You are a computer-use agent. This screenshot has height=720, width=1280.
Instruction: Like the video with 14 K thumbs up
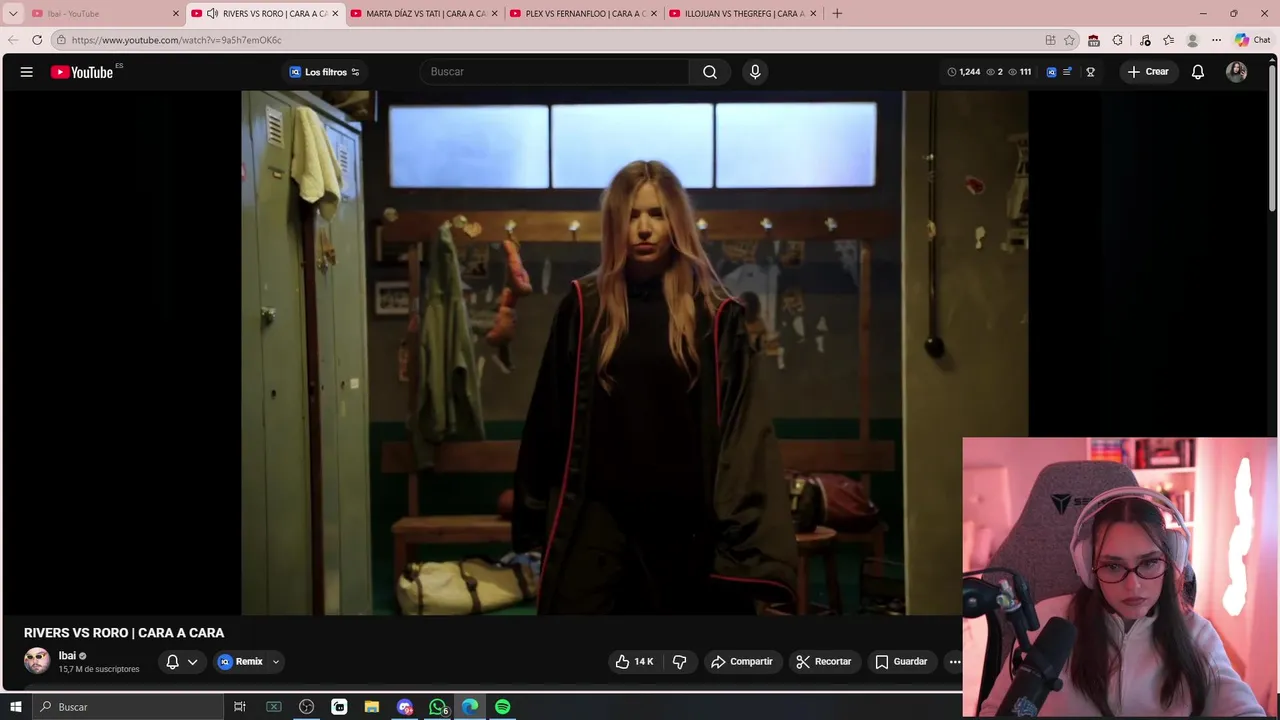(x=634, y=661)
